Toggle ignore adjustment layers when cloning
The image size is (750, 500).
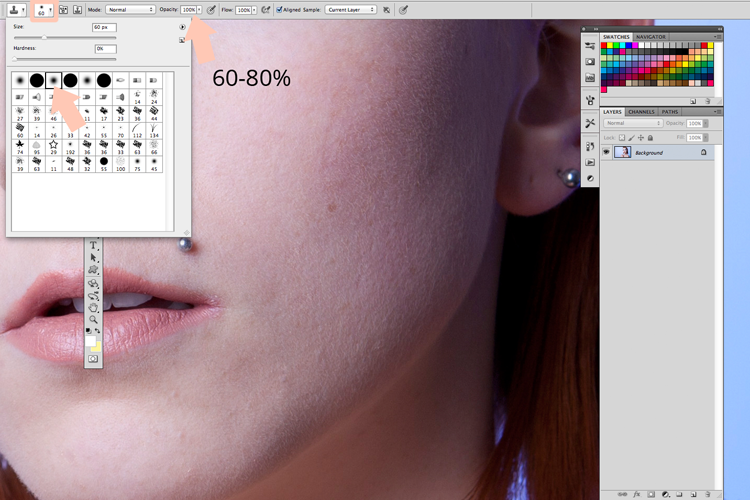386,10
